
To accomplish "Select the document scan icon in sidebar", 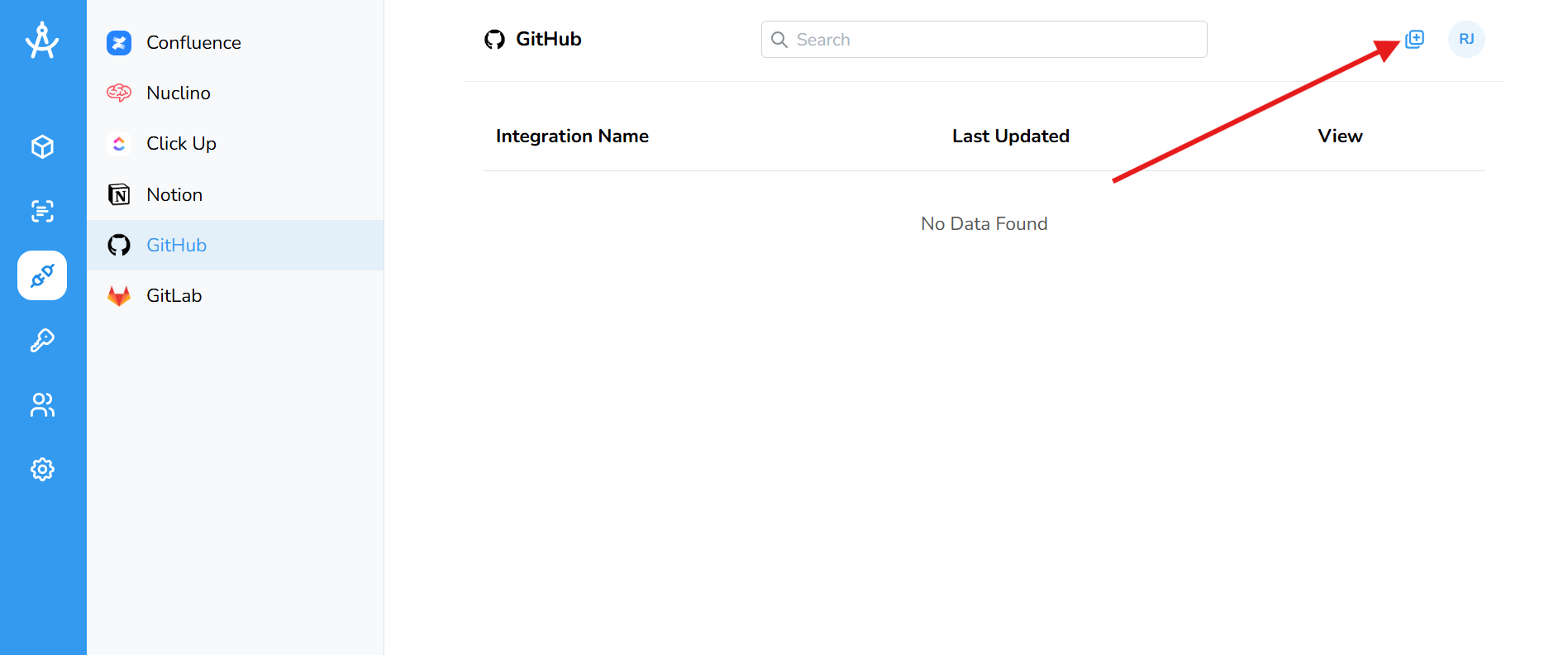I will (x=42, y=211).
